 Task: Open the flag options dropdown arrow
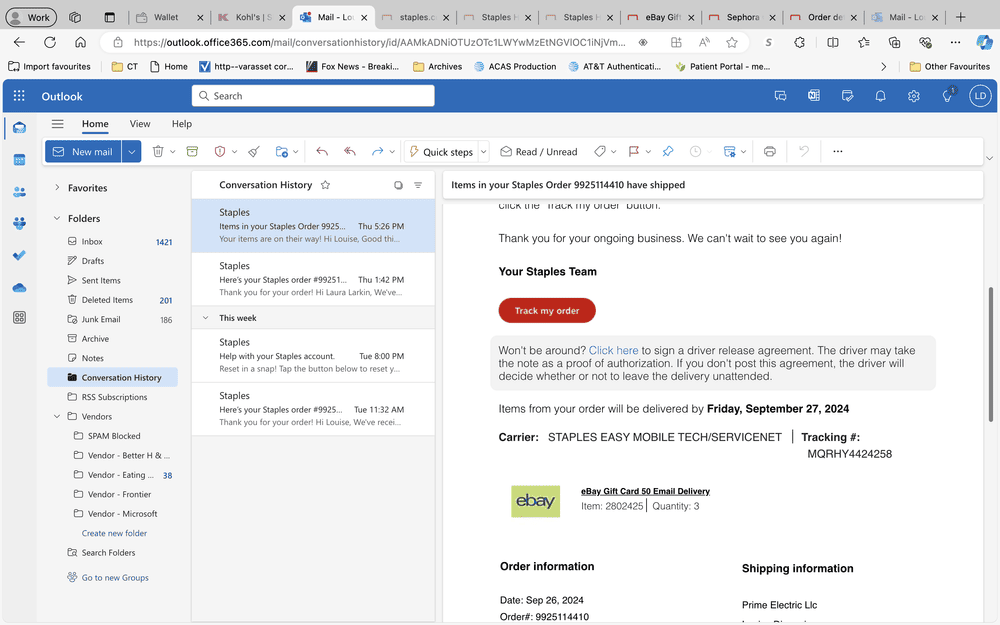(x=648, y=152)
